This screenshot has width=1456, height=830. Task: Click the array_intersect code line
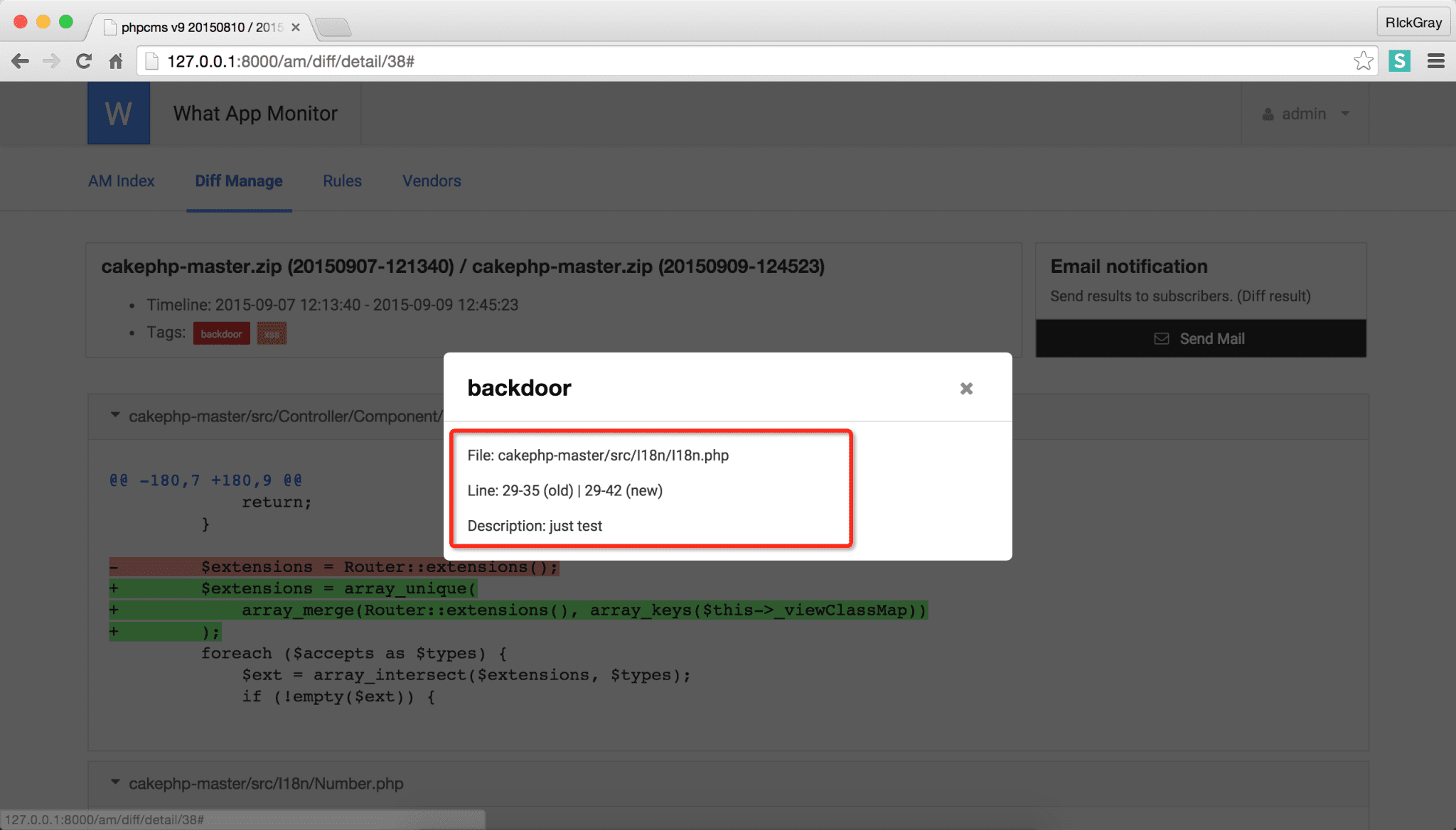click(x=466, y=675)
